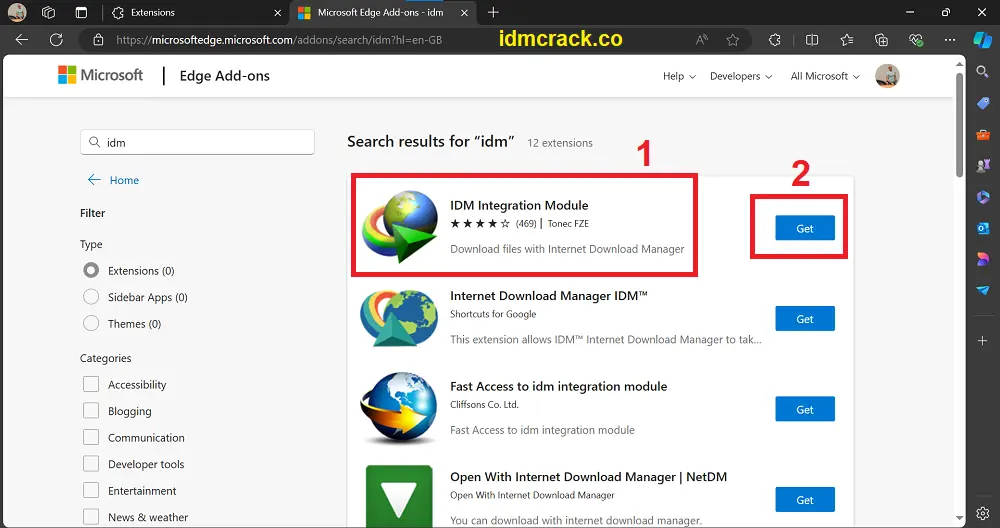Open the Collections icon
Viewport: 1000px width, 528px height.
coord(881,40)
